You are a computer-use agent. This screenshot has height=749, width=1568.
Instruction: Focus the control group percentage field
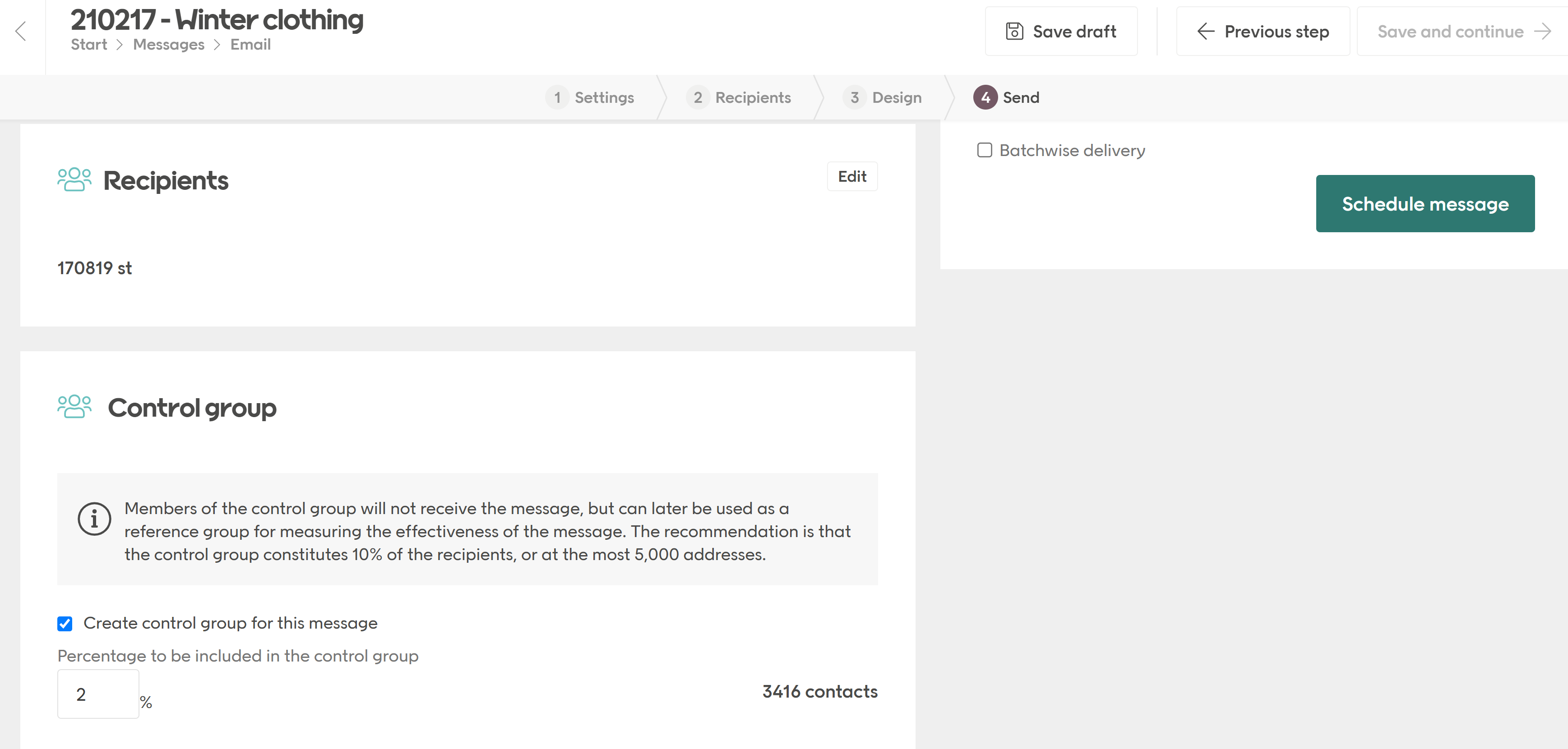tap(98, 694)
